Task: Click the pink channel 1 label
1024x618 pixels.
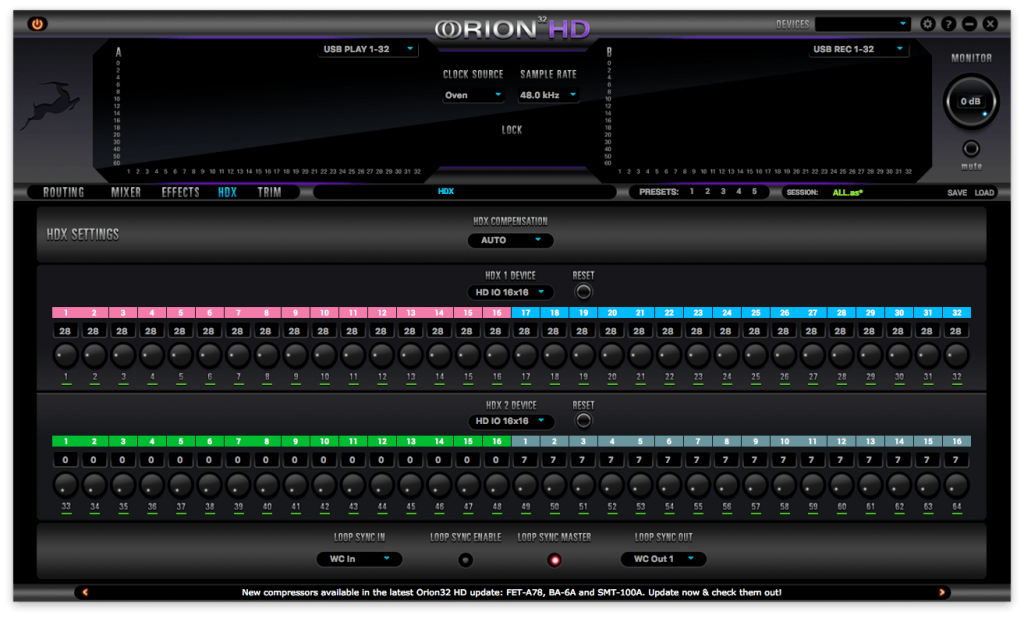Action: pos(66,313)
